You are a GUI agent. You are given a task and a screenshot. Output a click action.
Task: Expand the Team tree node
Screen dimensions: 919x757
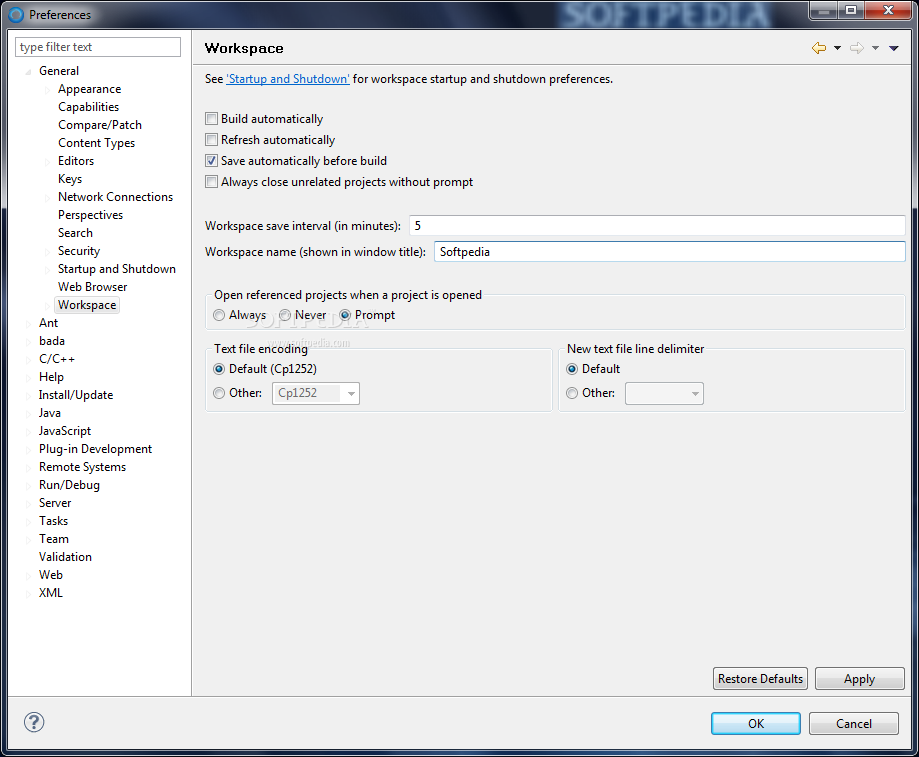pos(28,540)
